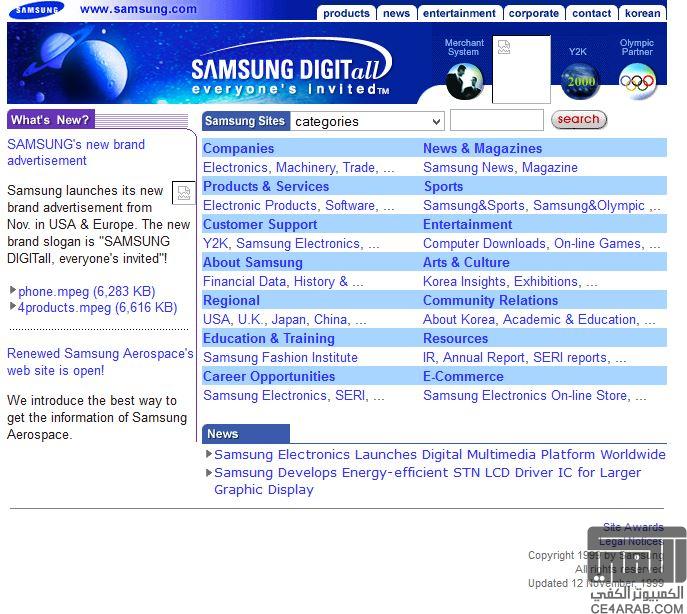Click broken image in banner

pos(521,69)
